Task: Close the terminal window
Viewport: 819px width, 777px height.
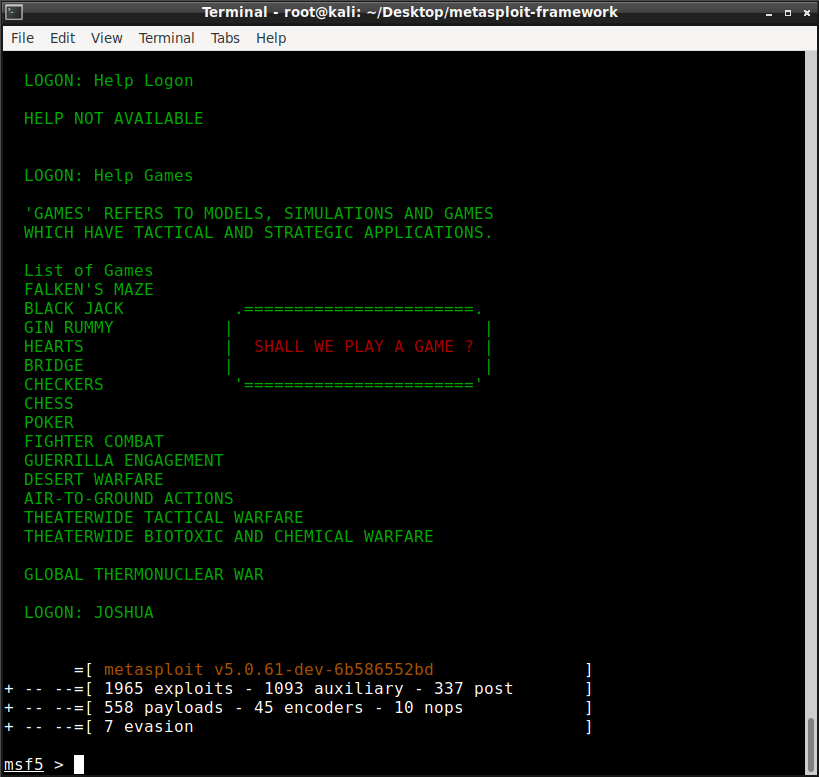Action: 806,13
